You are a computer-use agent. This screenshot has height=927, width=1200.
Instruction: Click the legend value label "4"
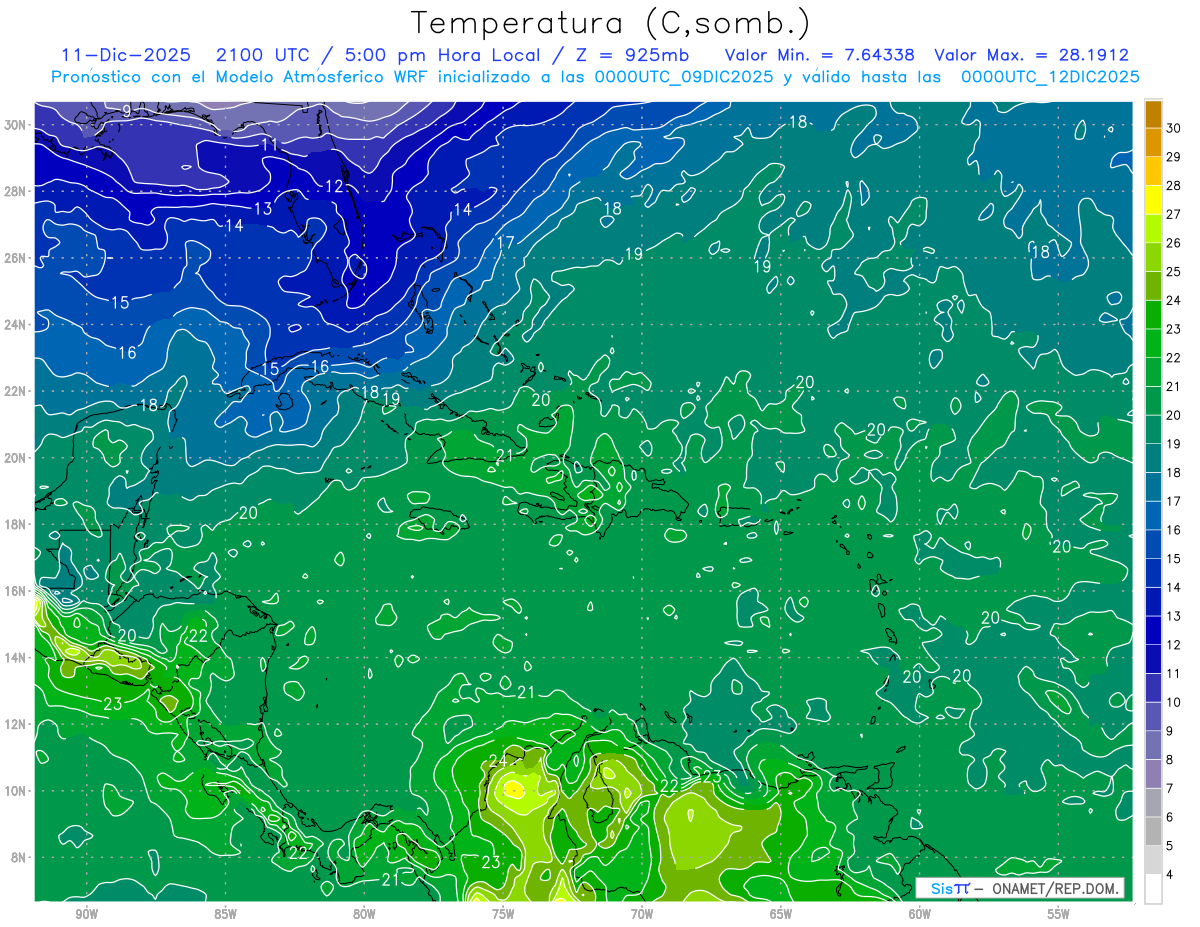(x=1170, y=874)
